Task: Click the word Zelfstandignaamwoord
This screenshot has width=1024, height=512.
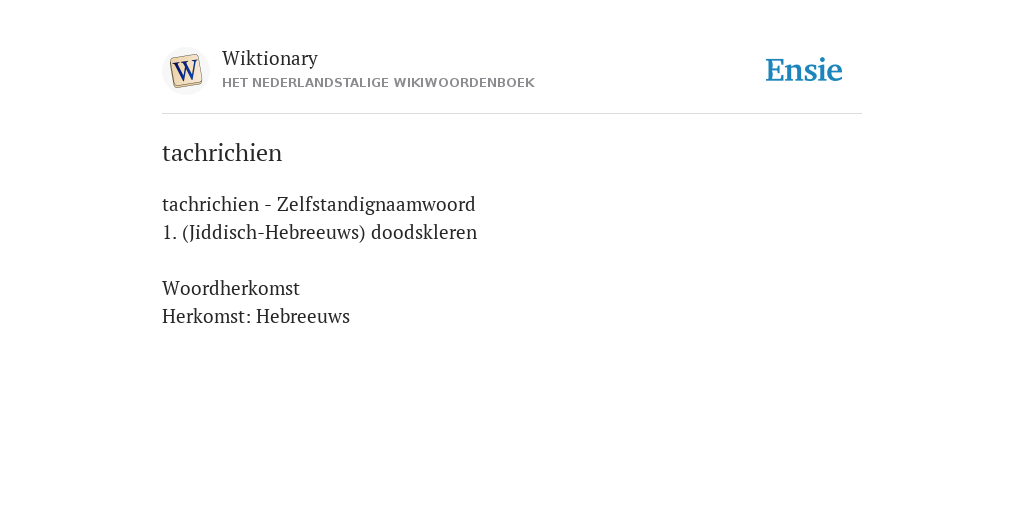Action: [376, 204]
